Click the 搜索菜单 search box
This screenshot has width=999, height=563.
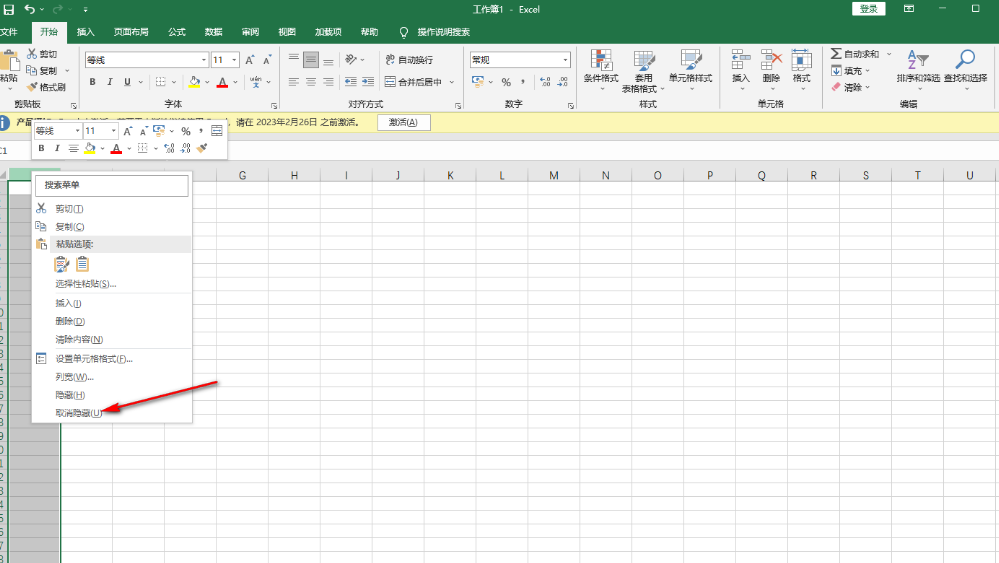[112, 185]
